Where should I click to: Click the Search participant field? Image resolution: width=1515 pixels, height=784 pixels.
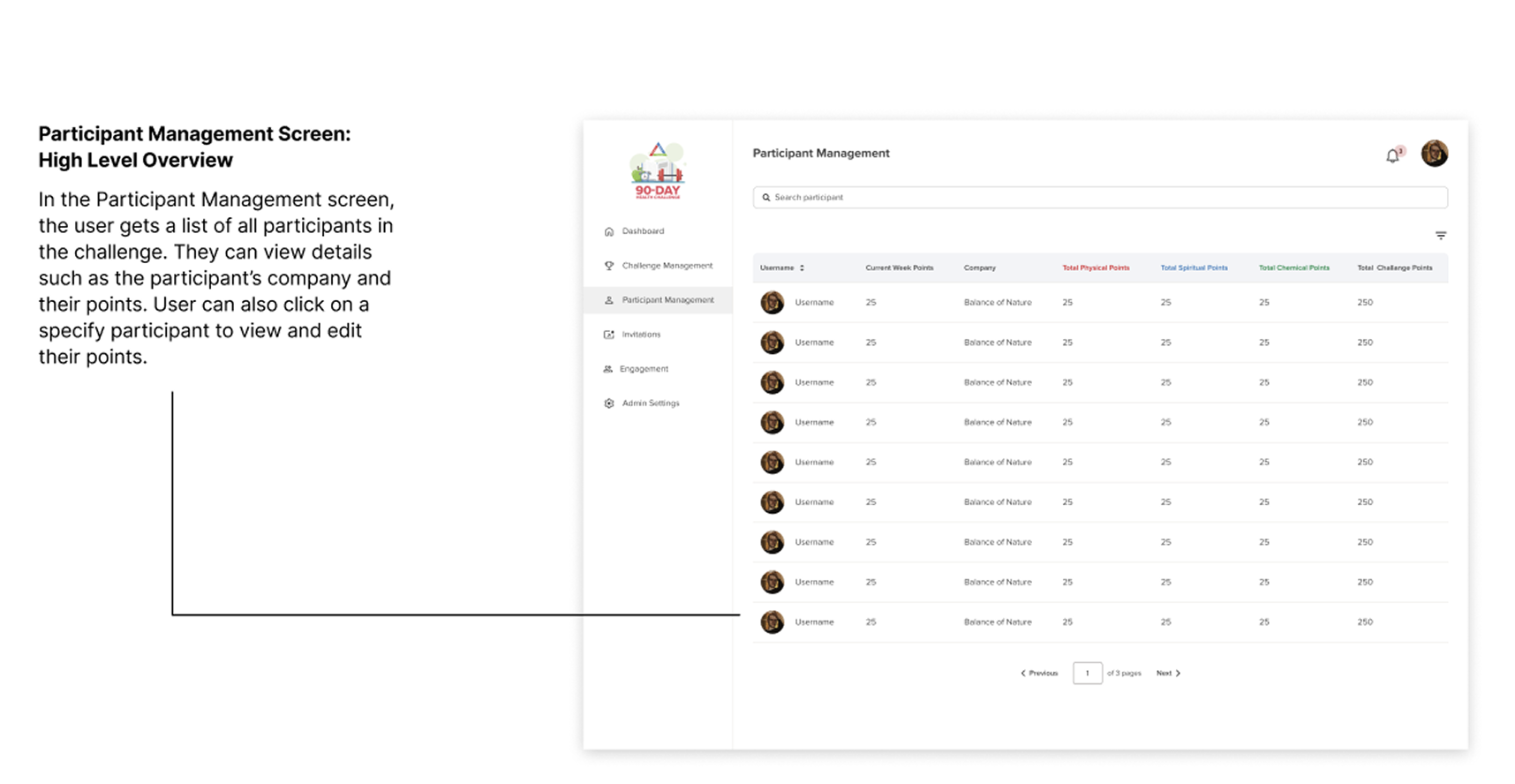(1099, 198)
